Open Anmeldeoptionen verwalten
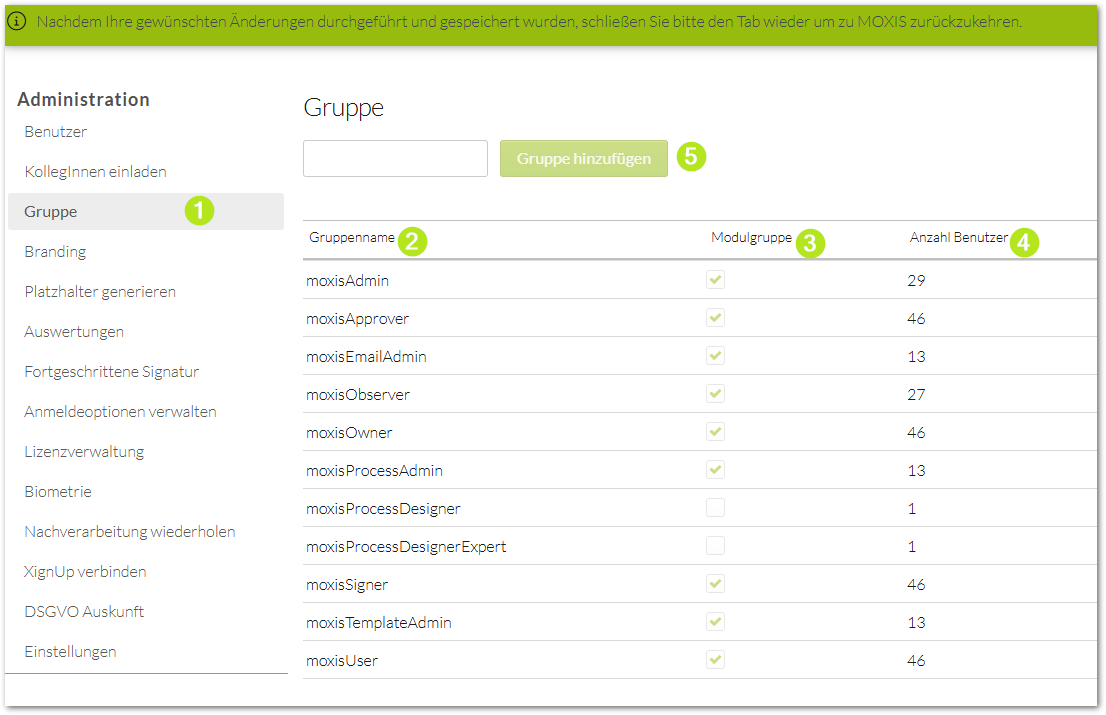Viewport: 1106px width, 715px height. pyautogui.click(x=120, y=412)
